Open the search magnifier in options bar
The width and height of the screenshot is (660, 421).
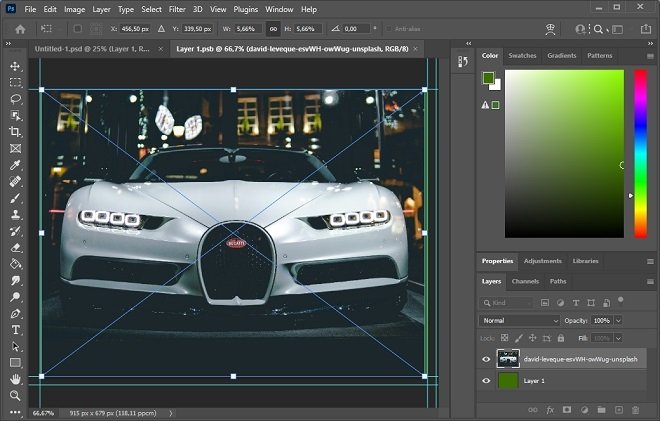(598, 29)
